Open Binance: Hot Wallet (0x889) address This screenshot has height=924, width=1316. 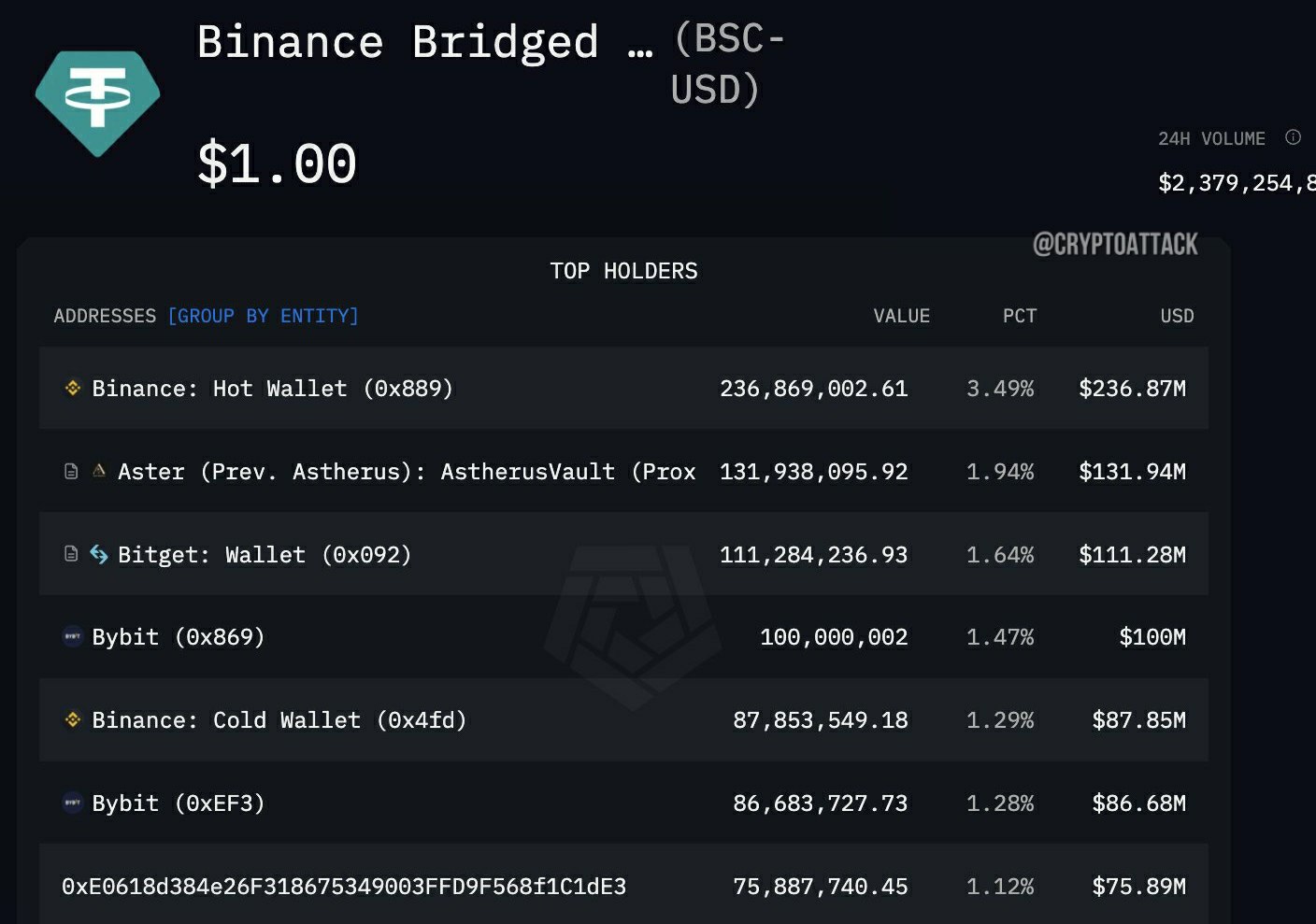272,389
